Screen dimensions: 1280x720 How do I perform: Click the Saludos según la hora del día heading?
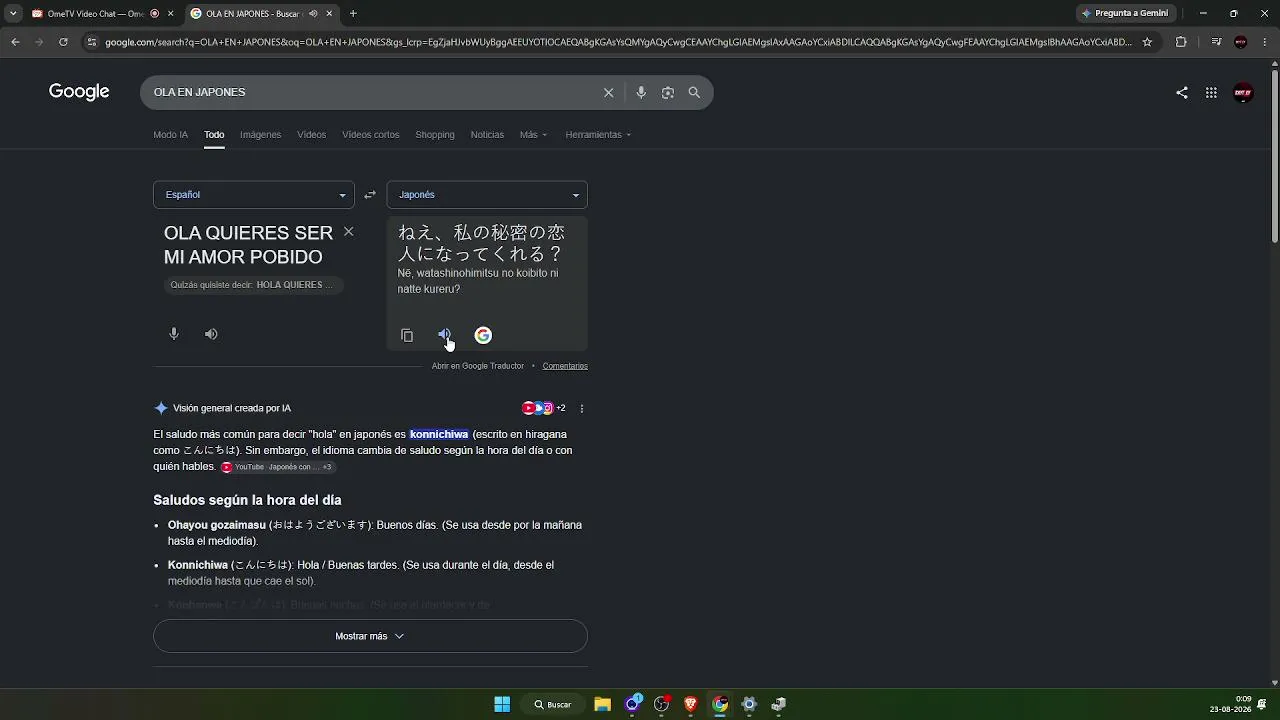[247, 500]
